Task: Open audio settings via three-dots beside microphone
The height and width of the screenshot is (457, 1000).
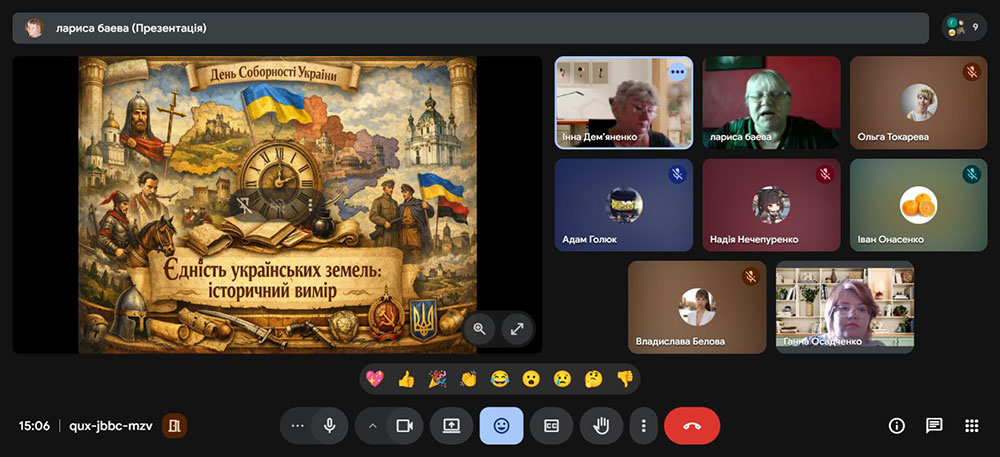Action: pyautogui.click(x=296, y=426)
